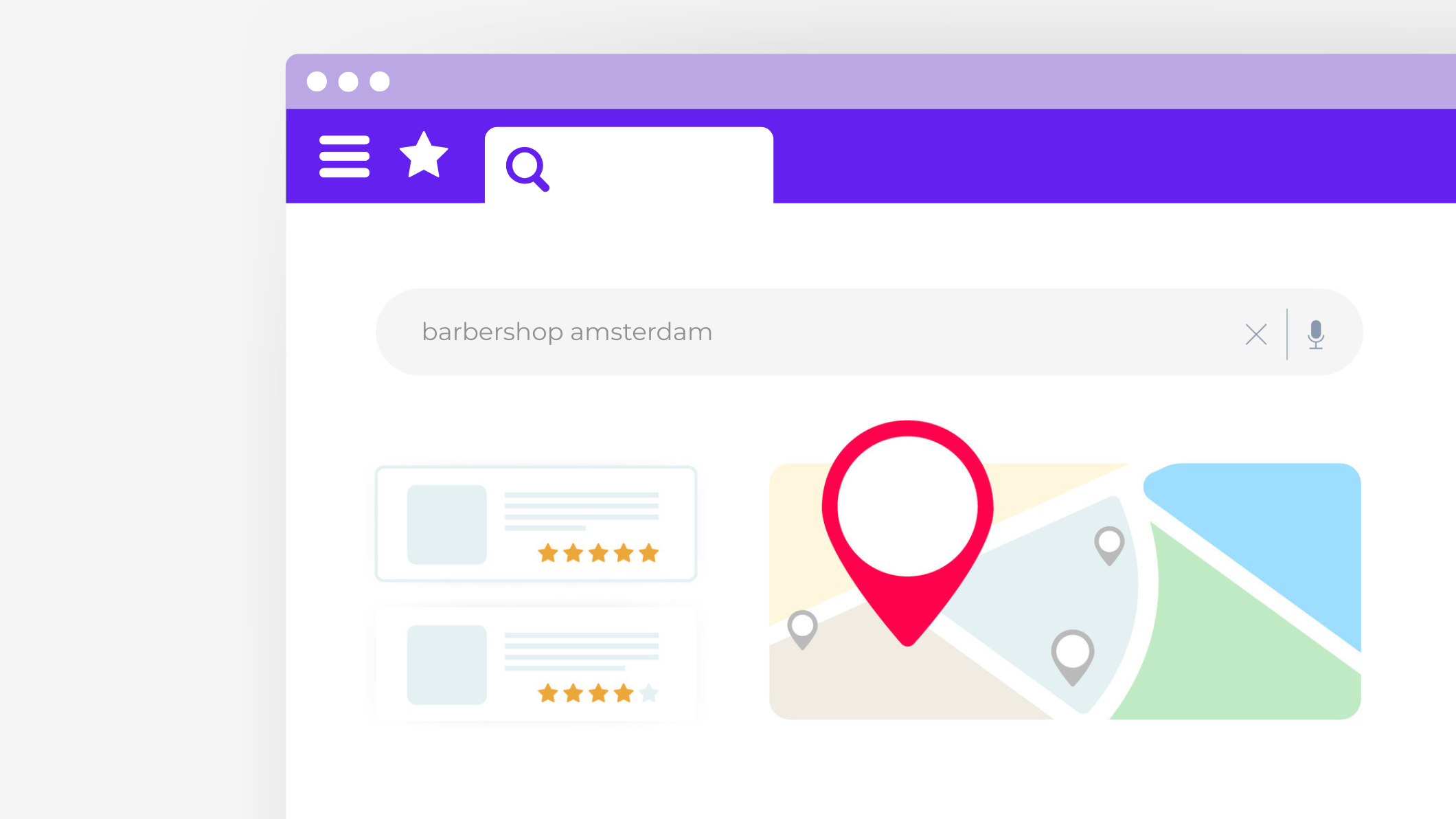Open the hamburger menu icon

(x=344, y=157)
